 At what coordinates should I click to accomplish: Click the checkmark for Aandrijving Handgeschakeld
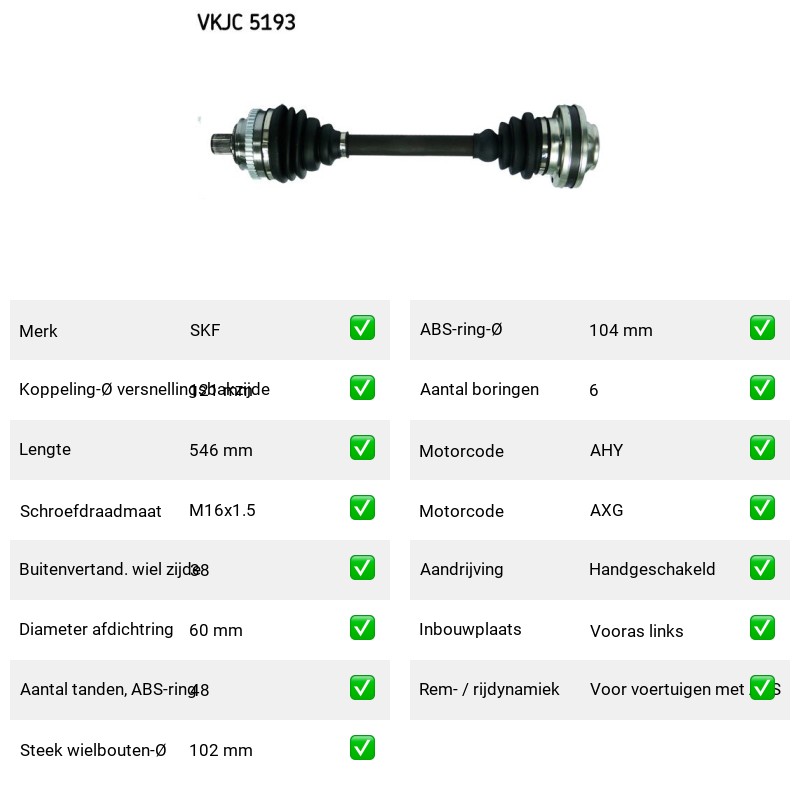[x=762, y=568]
